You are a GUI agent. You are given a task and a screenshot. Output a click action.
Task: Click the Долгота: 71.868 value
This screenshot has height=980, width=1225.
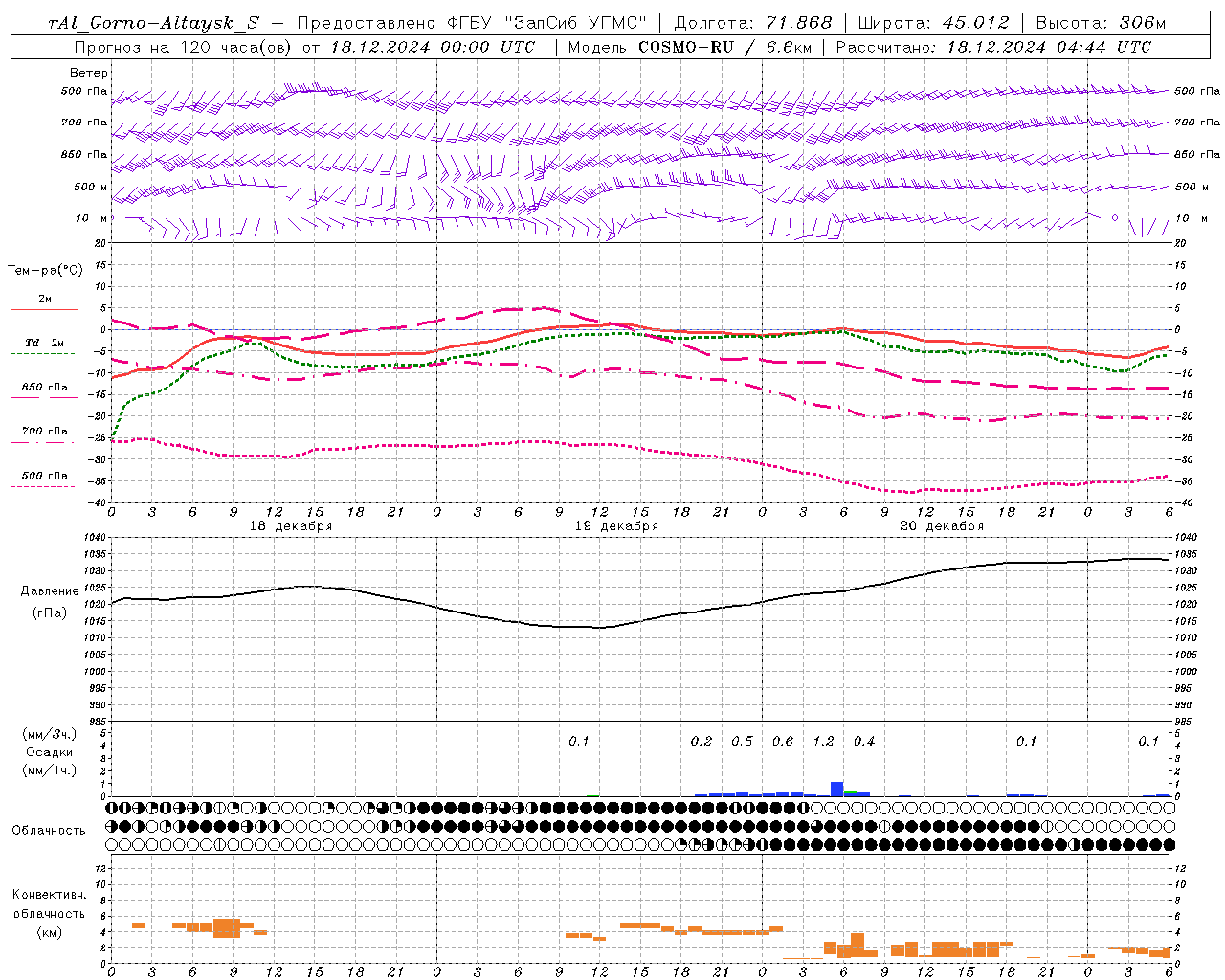(753, 24)
